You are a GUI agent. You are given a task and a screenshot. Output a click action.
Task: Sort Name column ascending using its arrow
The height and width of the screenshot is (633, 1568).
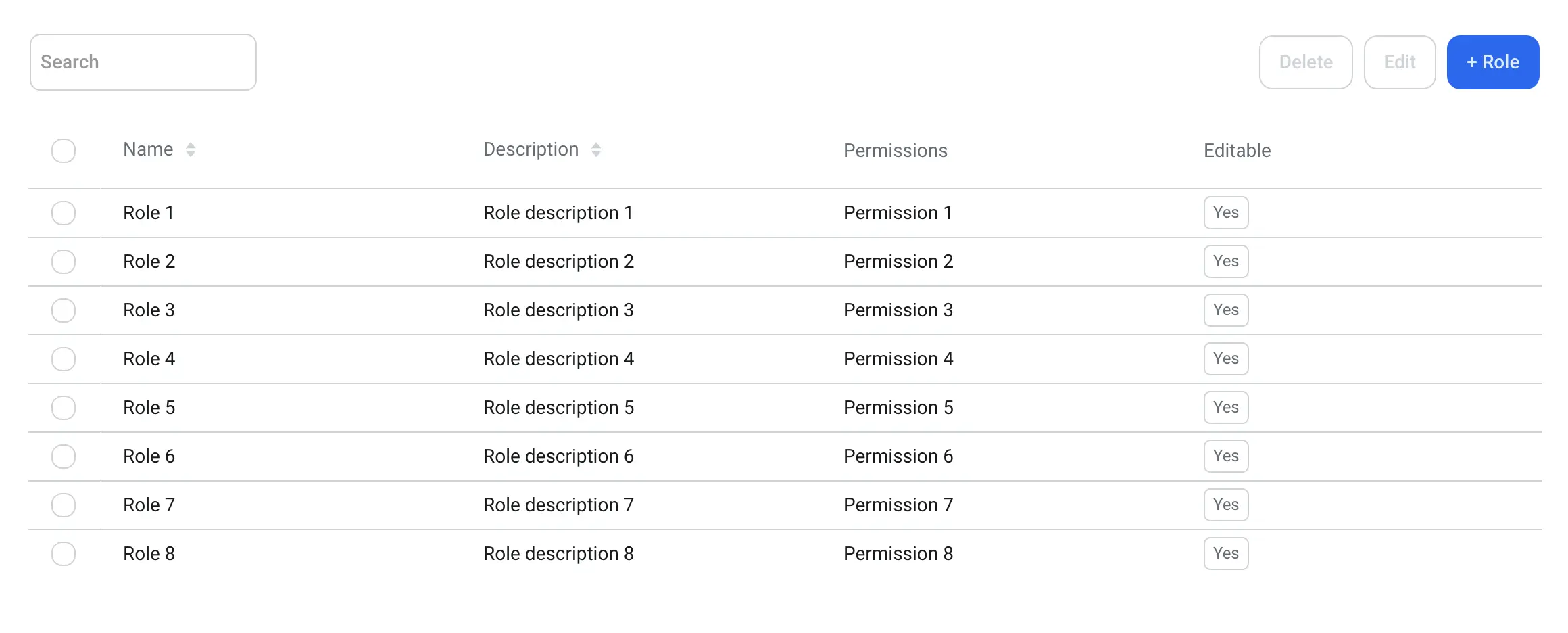coord(190,145)
